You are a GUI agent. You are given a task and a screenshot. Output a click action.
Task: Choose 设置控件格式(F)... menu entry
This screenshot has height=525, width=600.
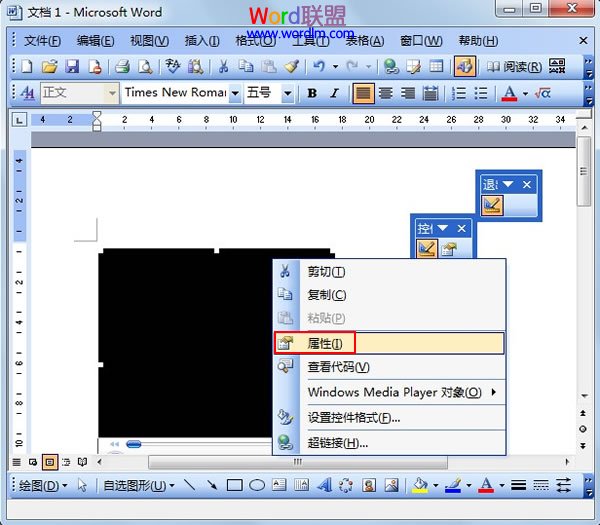(x=390, y=417)
